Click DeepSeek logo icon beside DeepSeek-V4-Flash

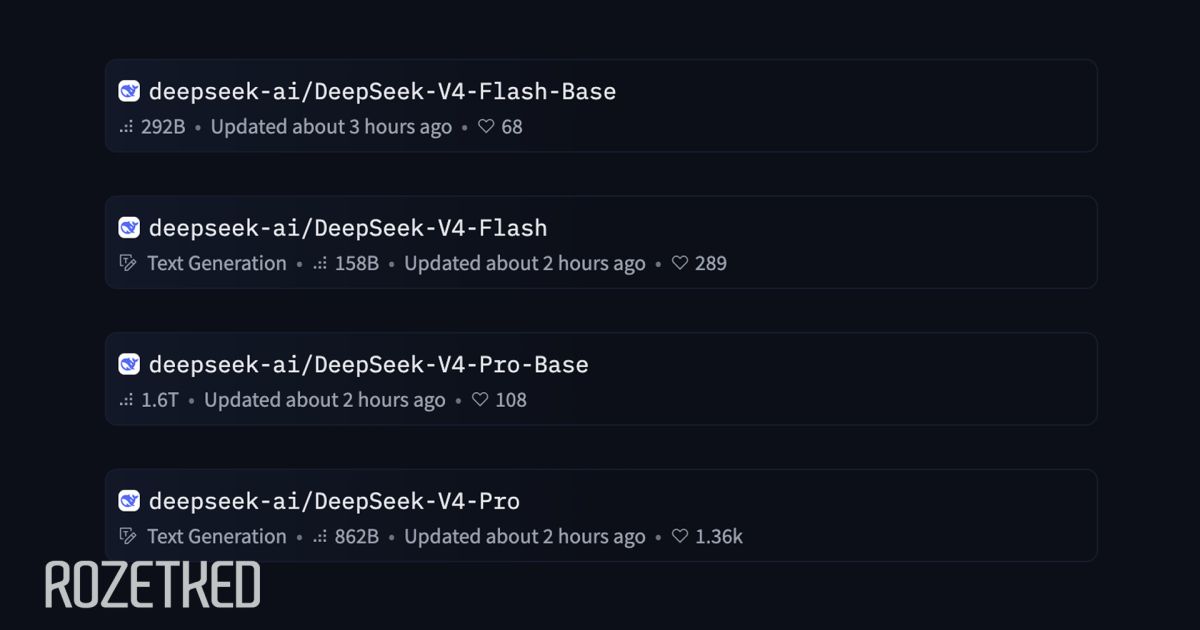click(x=129, y=228)
